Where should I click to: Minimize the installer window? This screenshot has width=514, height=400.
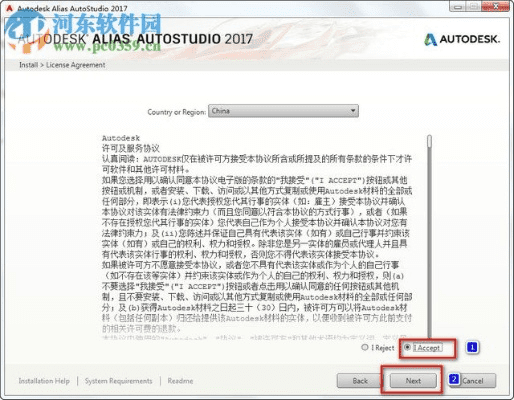click(x=458, y=6)
